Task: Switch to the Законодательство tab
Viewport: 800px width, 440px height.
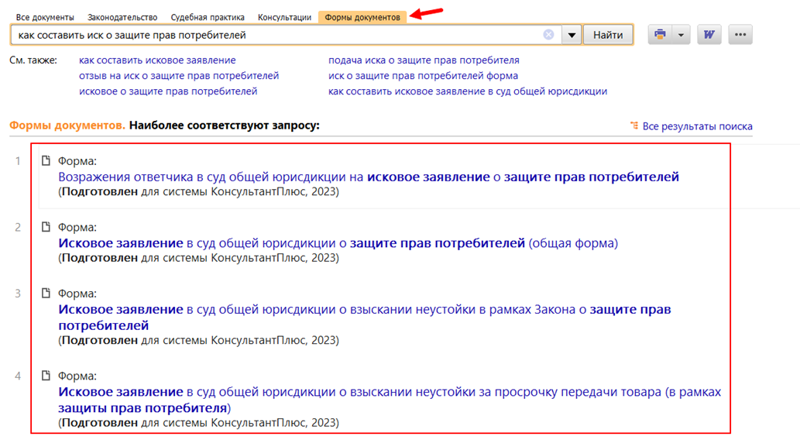Action: (x=122, y=17)
